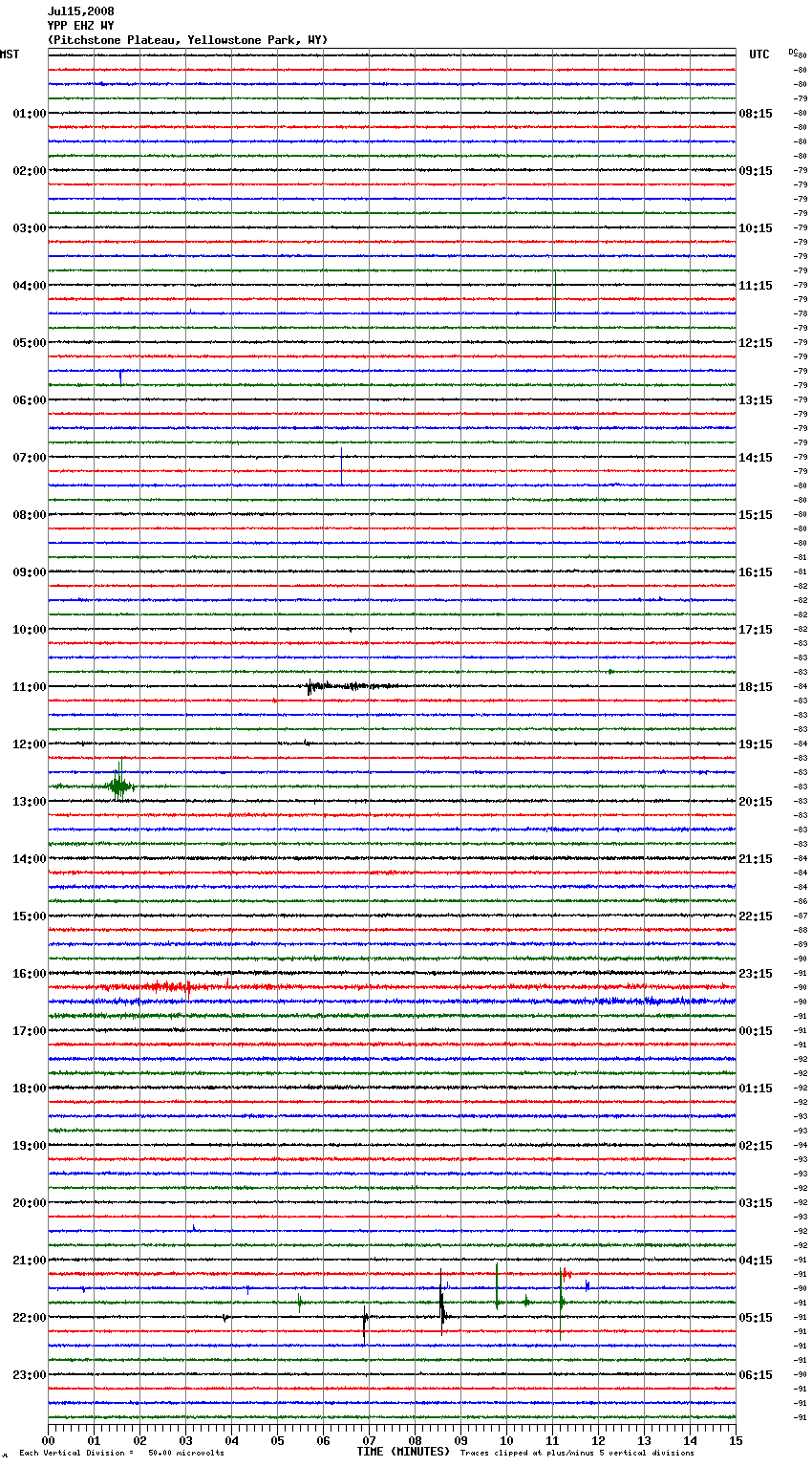
Task: Click the 23:15 UTC time label
Action: (x=756, y=974)
